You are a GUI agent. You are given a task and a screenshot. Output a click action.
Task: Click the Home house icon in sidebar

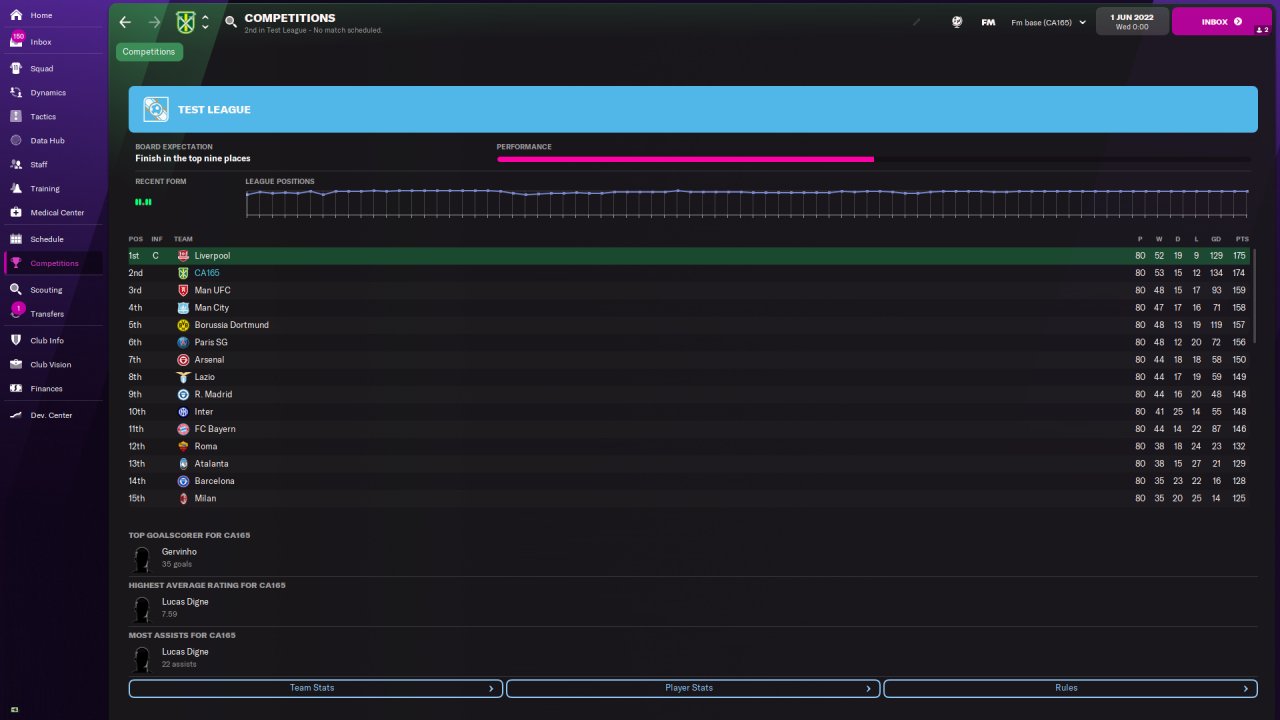click(16, 16)
